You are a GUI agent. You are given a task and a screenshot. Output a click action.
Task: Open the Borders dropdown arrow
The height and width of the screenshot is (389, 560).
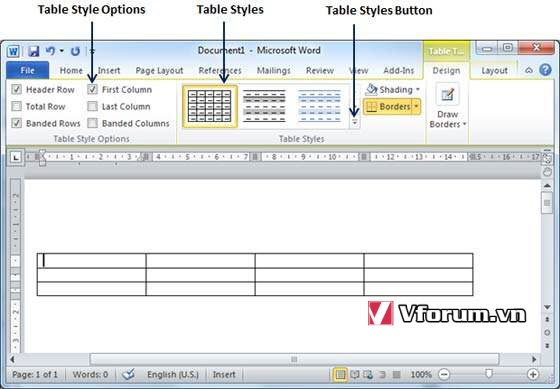click(x=416, y=106)
